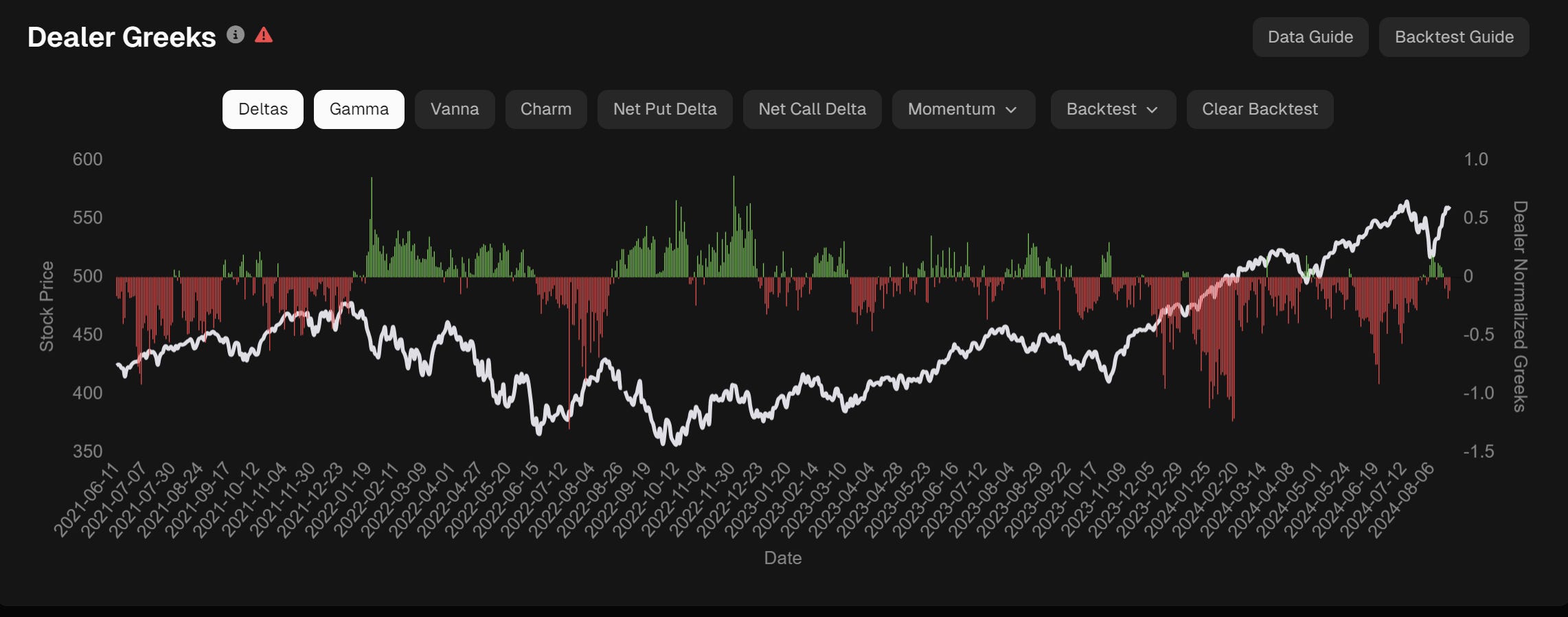This screenshot has height=617, width=1568.
Task: Click the -0.5 tick on the Greeks axis
Action: [1478, 335]
